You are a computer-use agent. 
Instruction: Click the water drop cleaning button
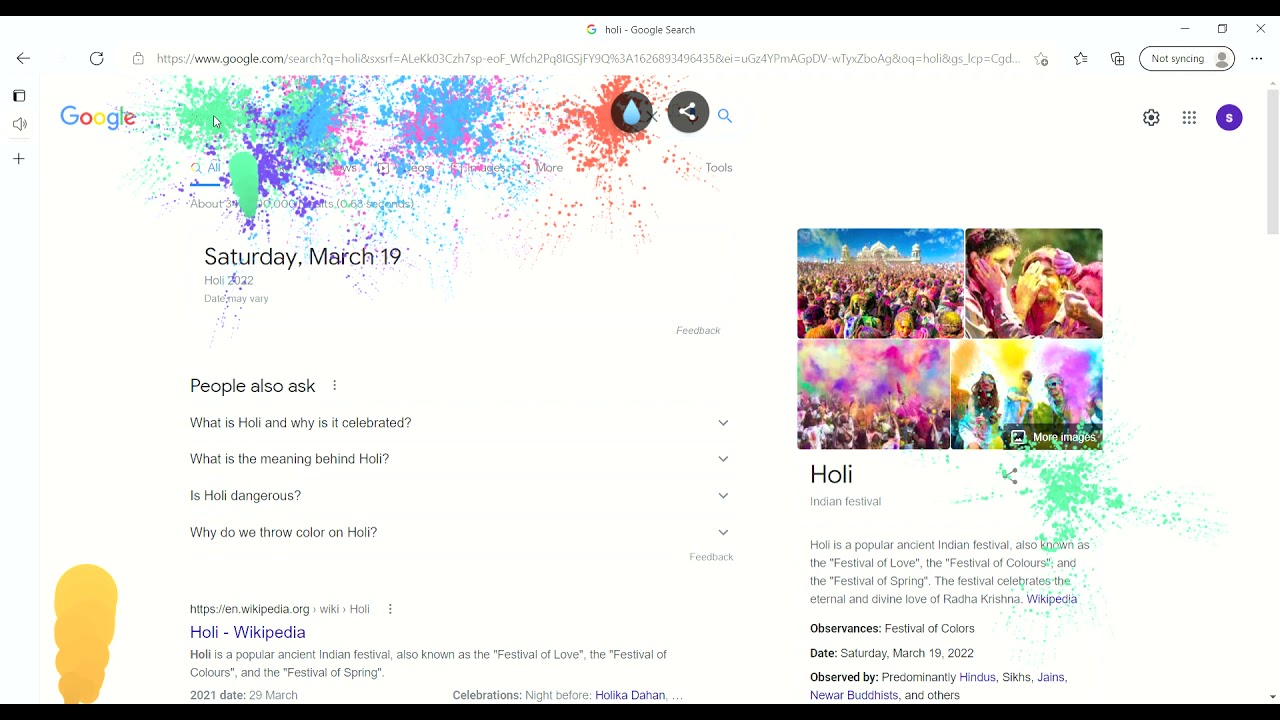(631, 113)
